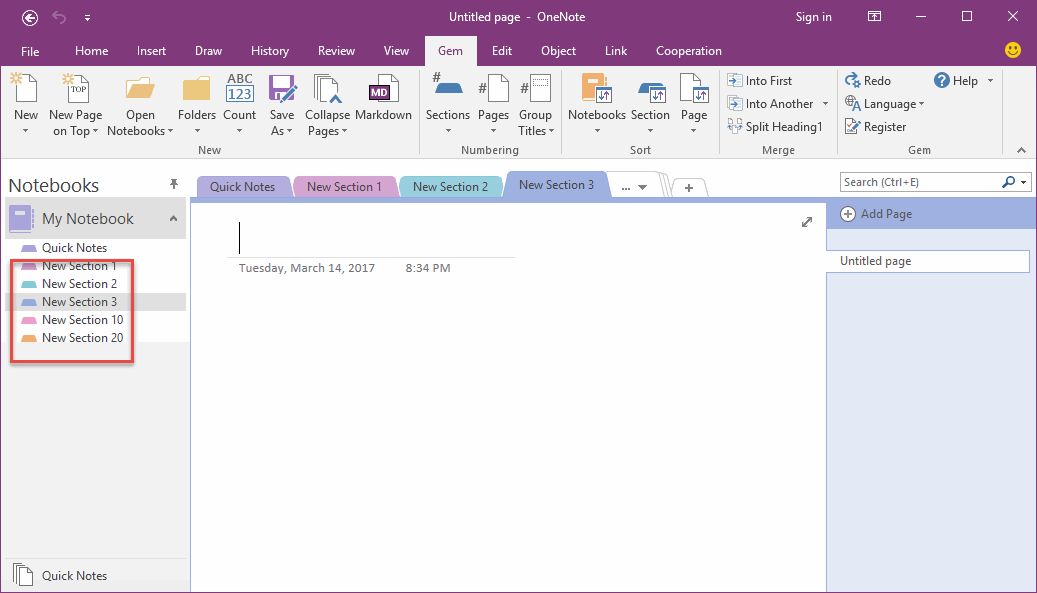Switch to the Home ribbon tab
The width and height of the screenshot is (1037, 593).
pos(91,51)
